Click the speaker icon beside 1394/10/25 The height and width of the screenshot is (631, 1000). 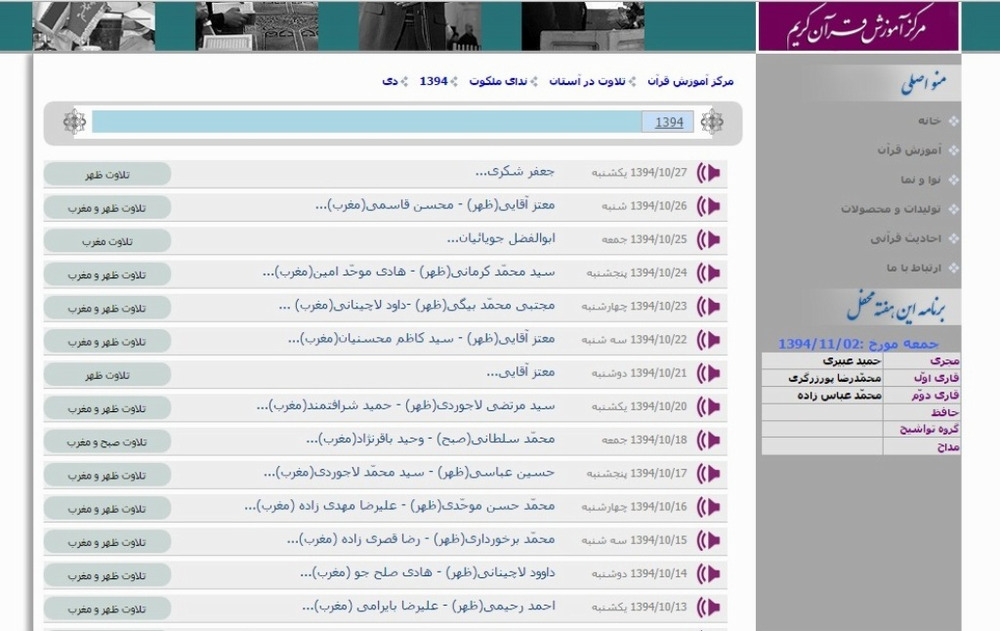(x=709, y=240)
